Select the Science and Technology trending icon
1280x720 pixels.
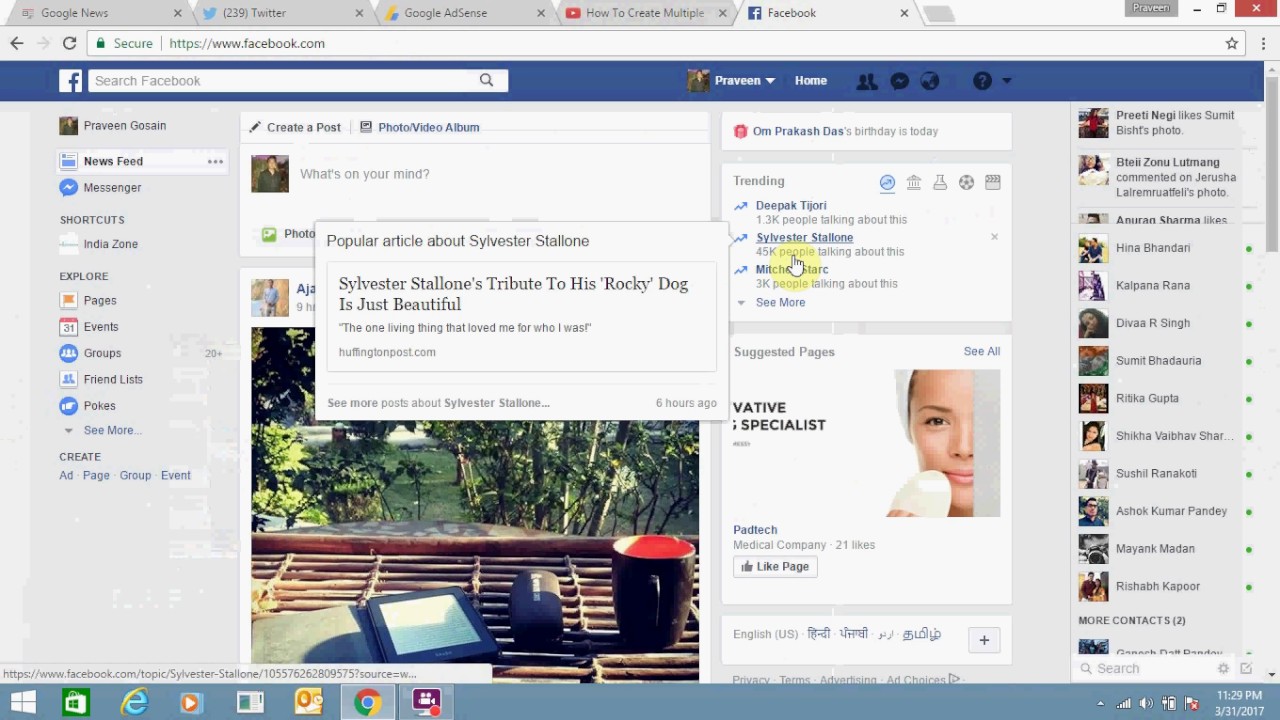pos(940,182)
